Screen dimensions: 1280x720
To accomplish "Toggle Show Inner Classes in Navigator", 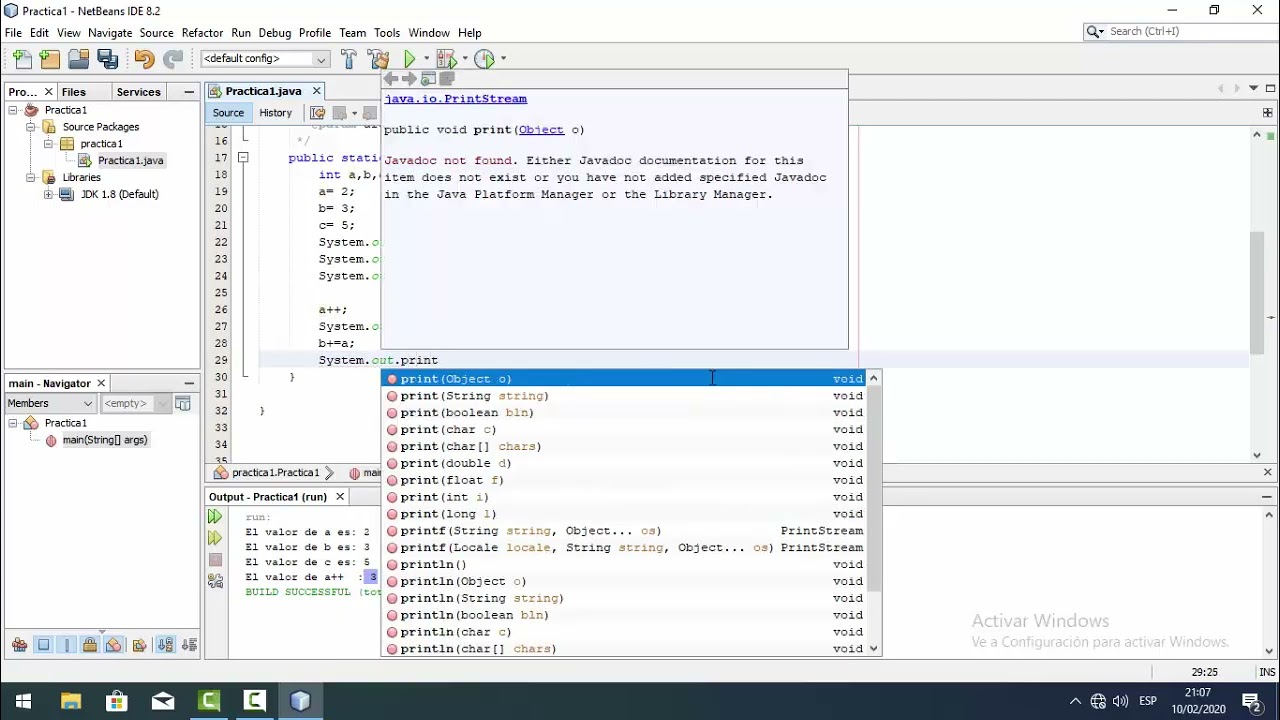I will 113,645.
